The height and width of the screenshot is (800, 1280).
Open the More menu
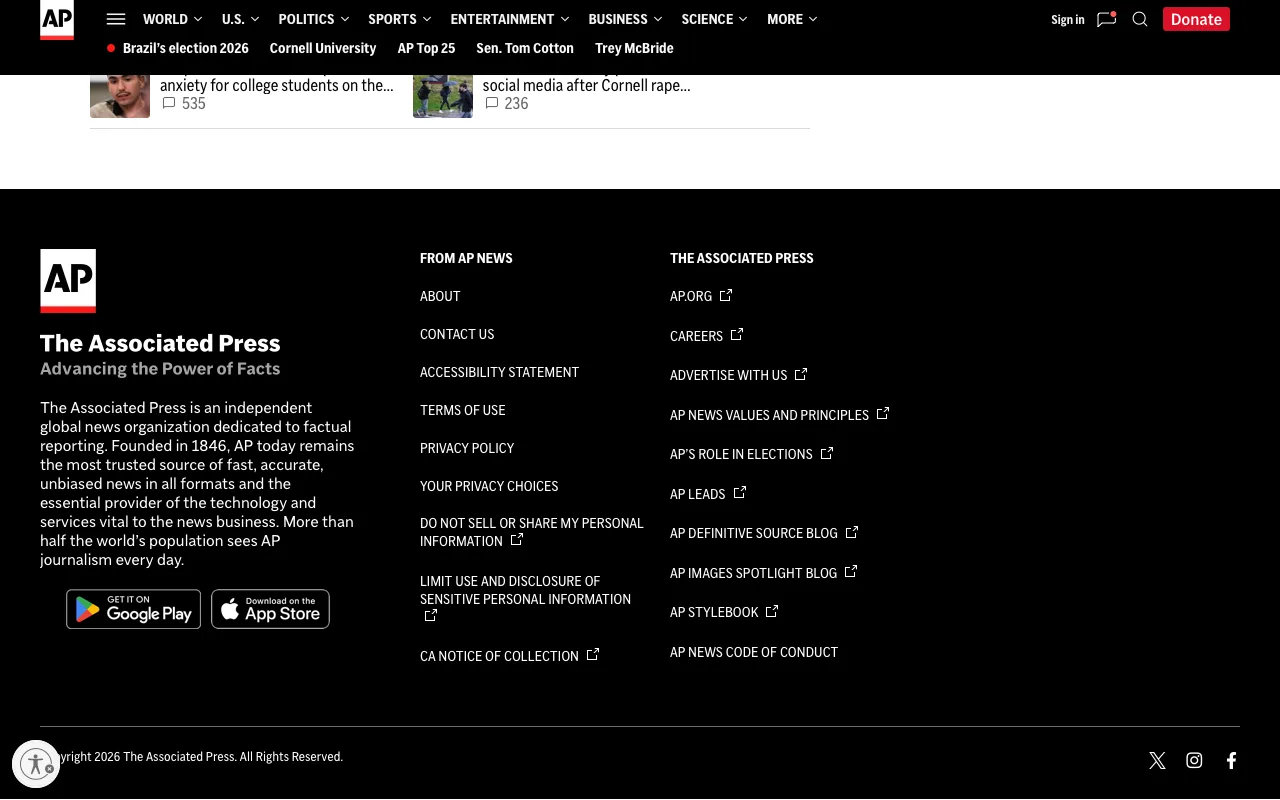792,19
